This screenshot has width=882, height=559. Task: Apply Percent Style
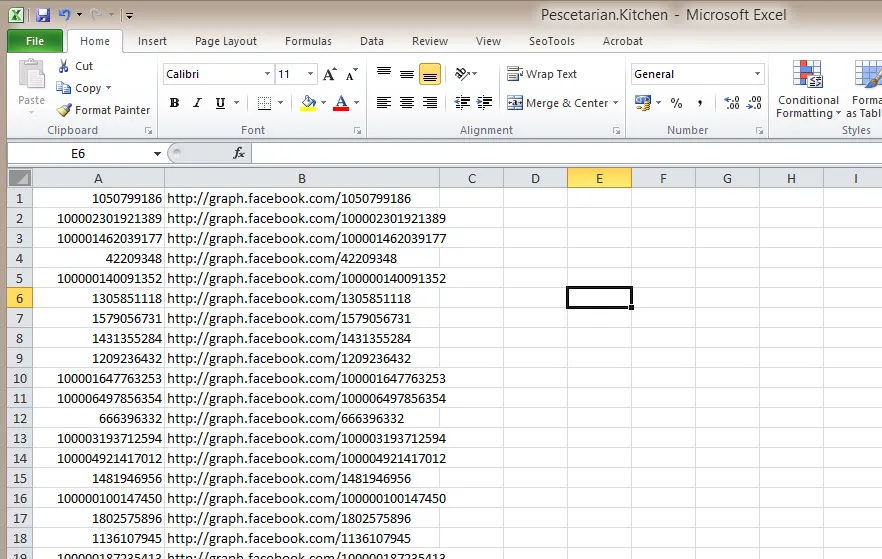(x=676, y=103)
